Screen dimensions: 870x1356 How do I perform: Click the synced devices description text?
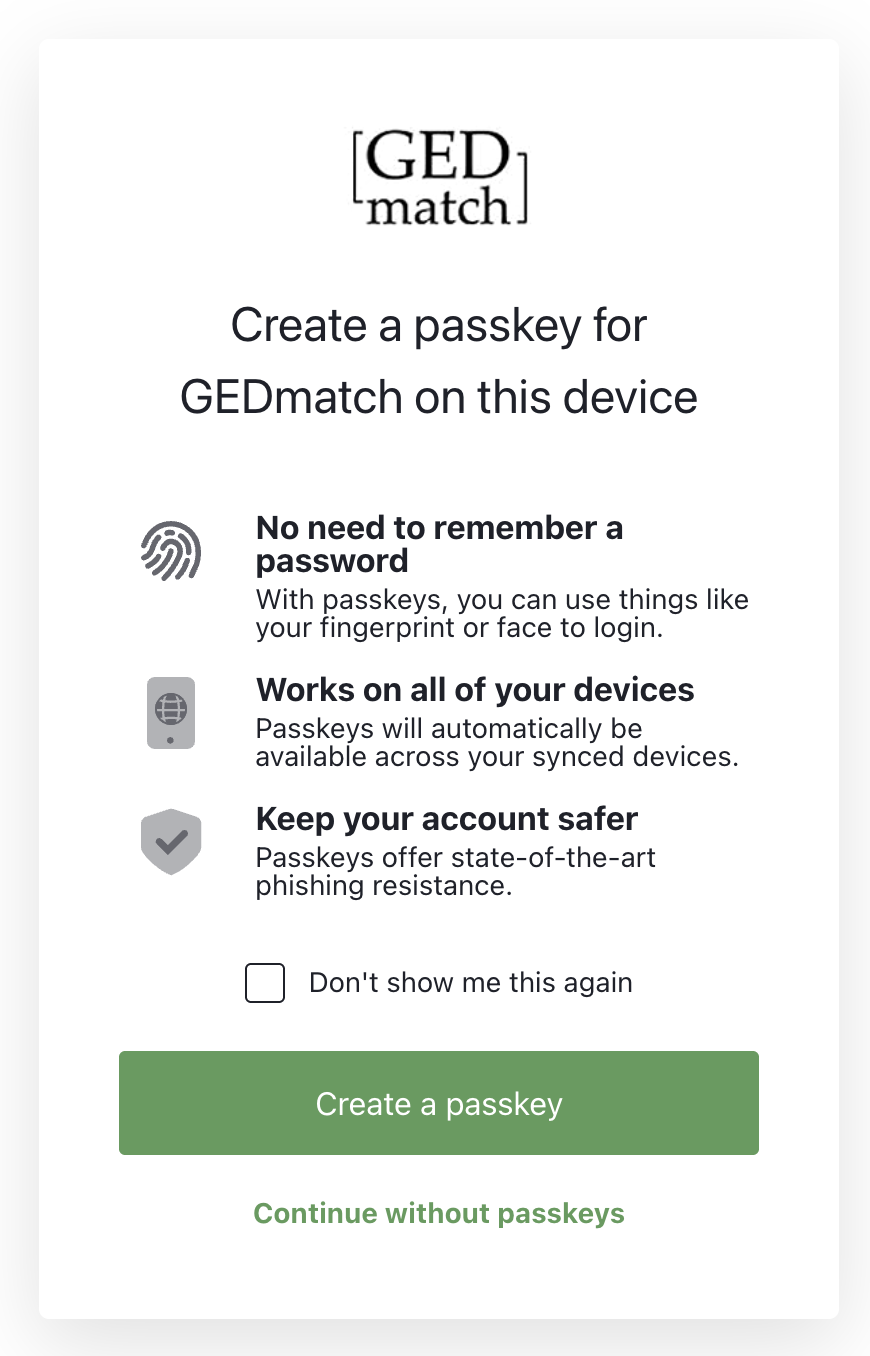pyautogui.click(x=497, y=742)
